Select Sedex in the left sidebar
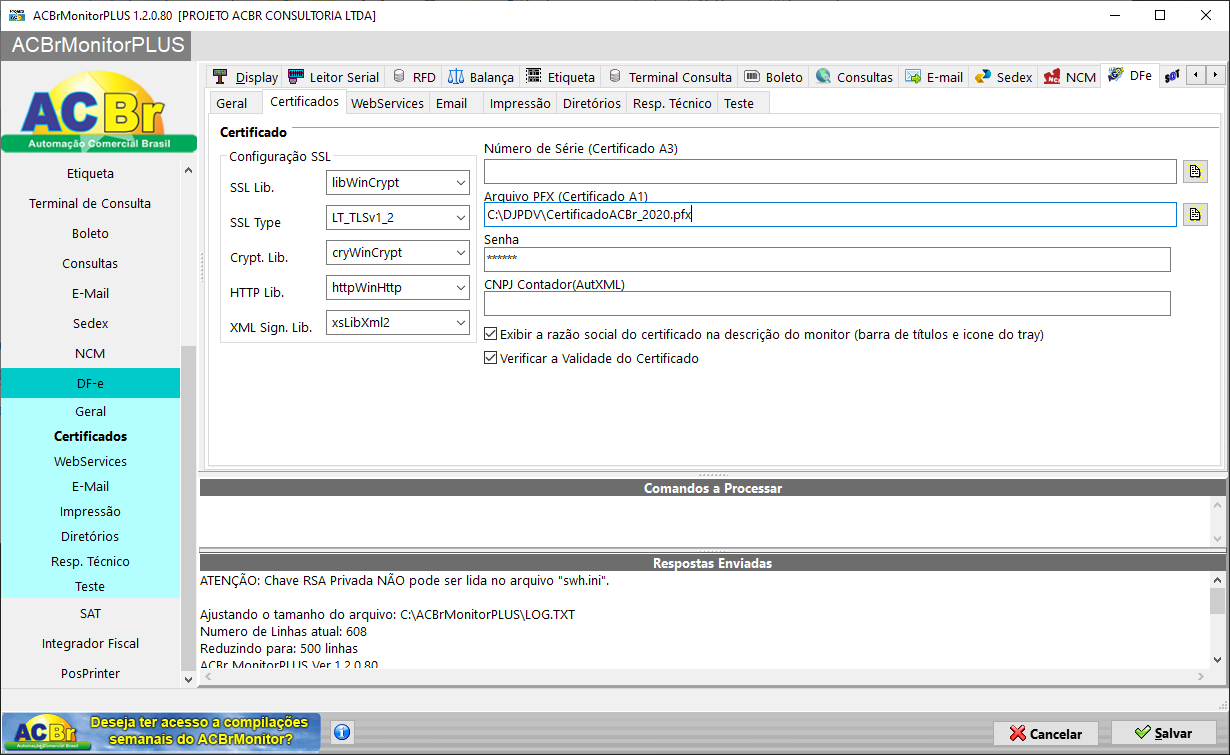1230x755 pixels. pos(90,323)
